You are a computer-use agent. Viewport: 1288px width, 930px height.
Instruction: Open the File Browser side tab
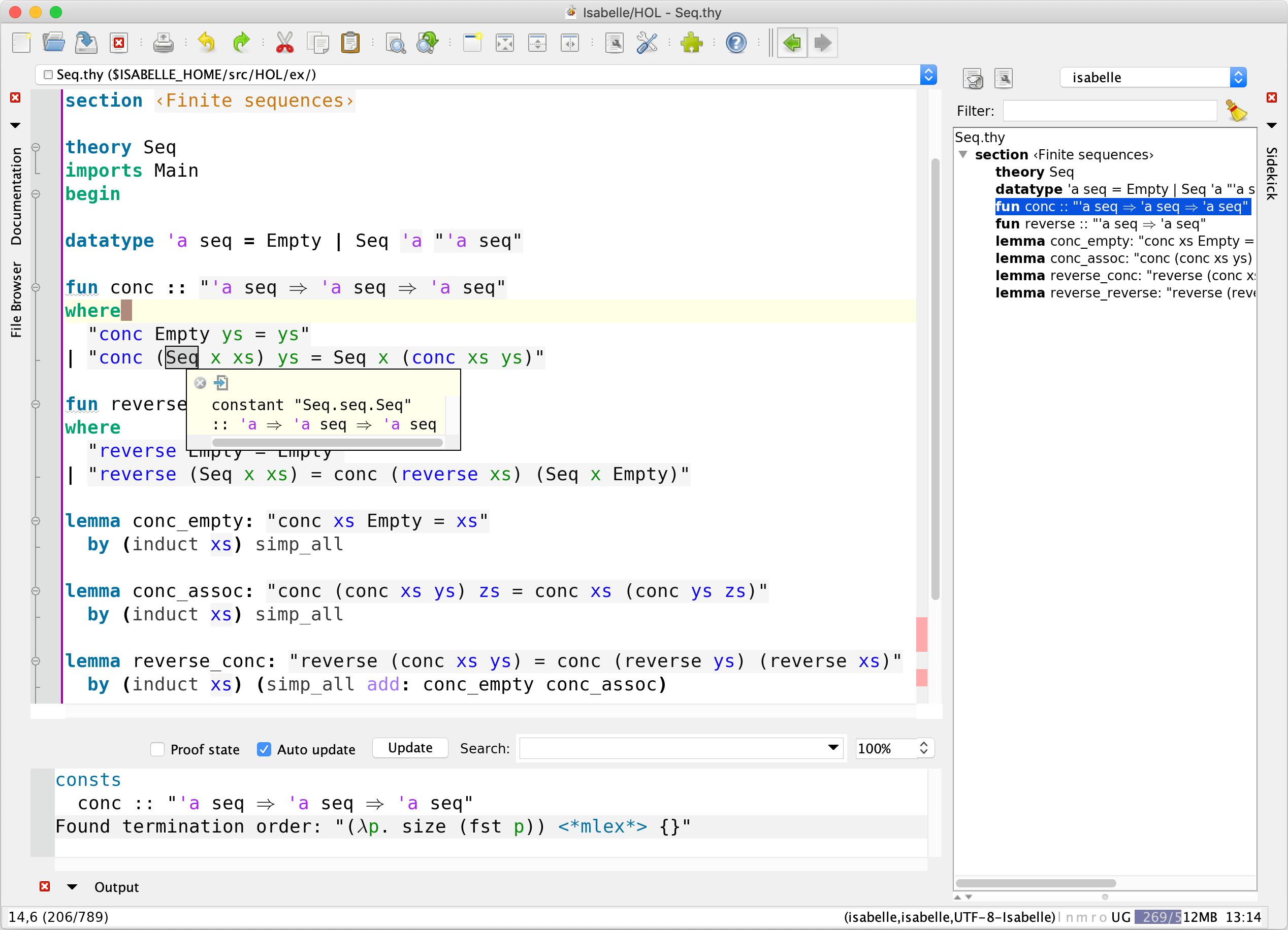16,299
